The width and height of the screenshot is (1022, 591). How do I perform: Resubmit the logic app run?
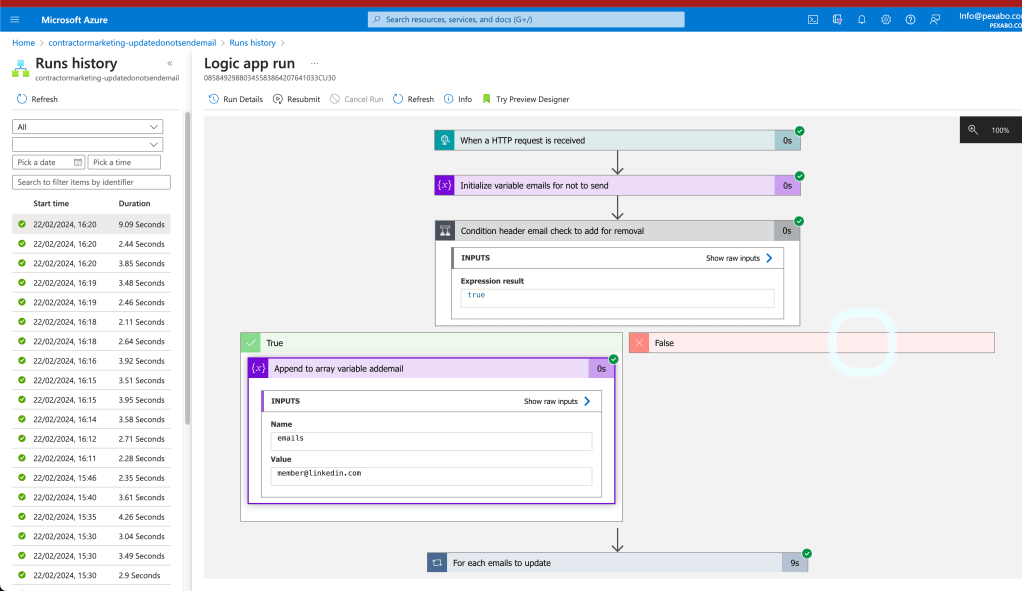click(x=296, y=99)
